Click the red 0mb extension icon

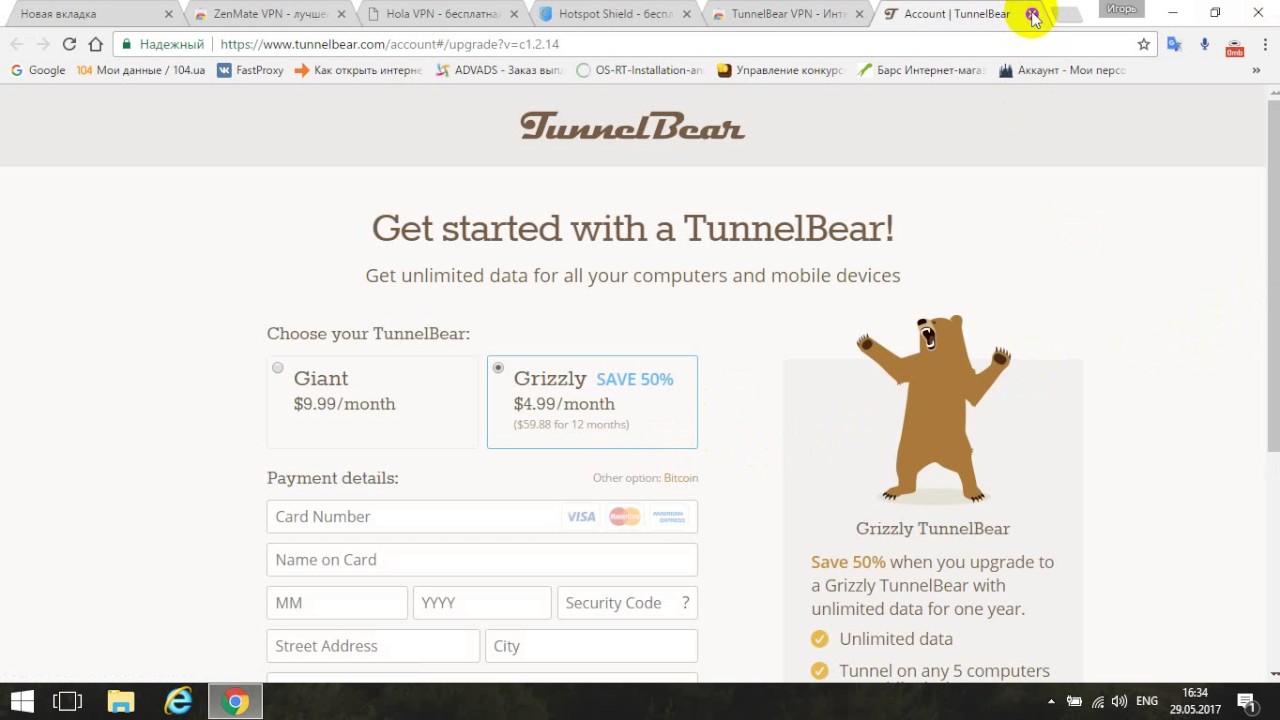[x=1235, y=46]
